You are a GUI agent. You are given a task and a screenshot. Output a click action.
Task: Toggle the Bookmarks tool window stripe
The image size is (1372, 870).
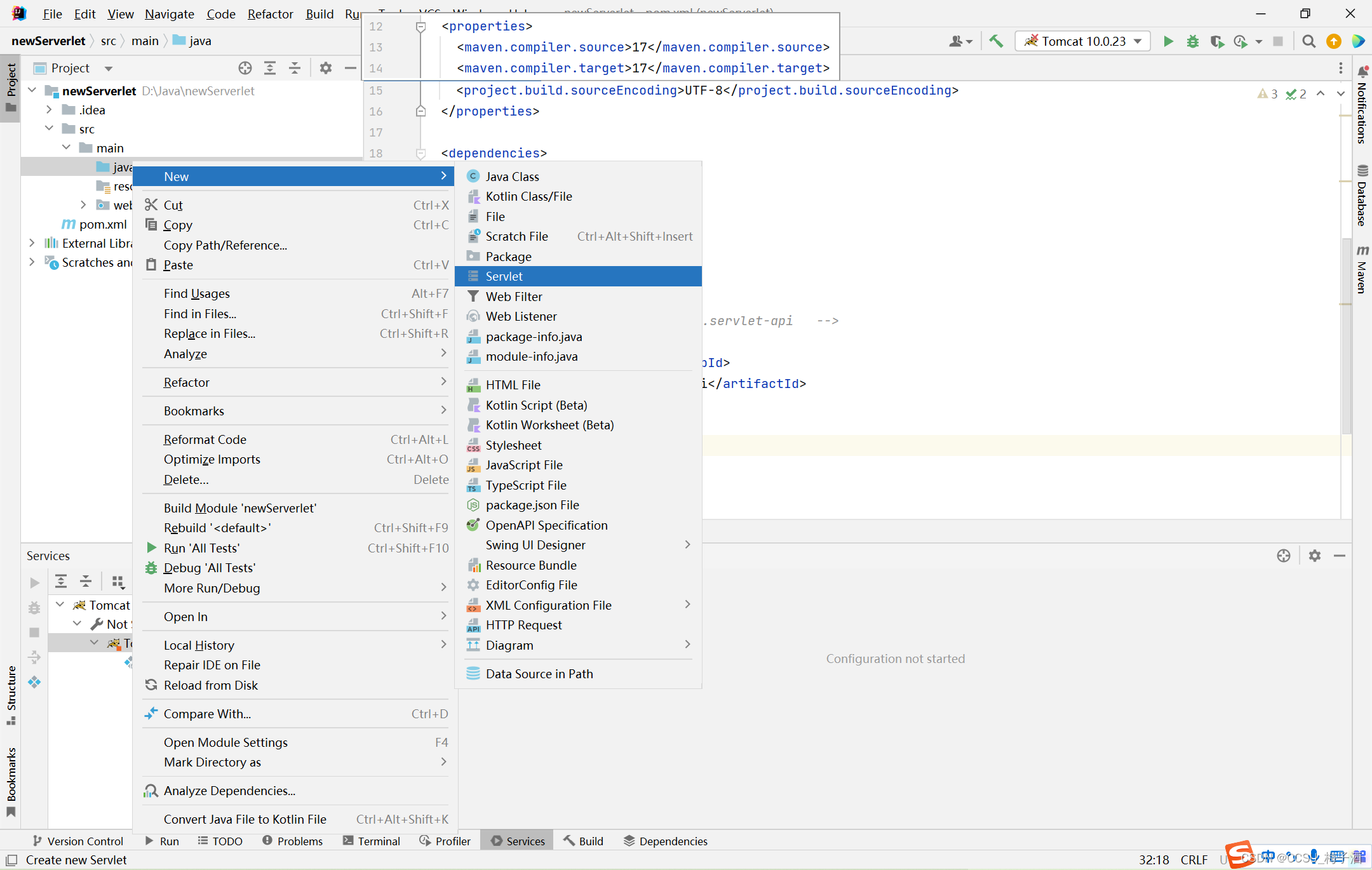(x=11, y=781)
